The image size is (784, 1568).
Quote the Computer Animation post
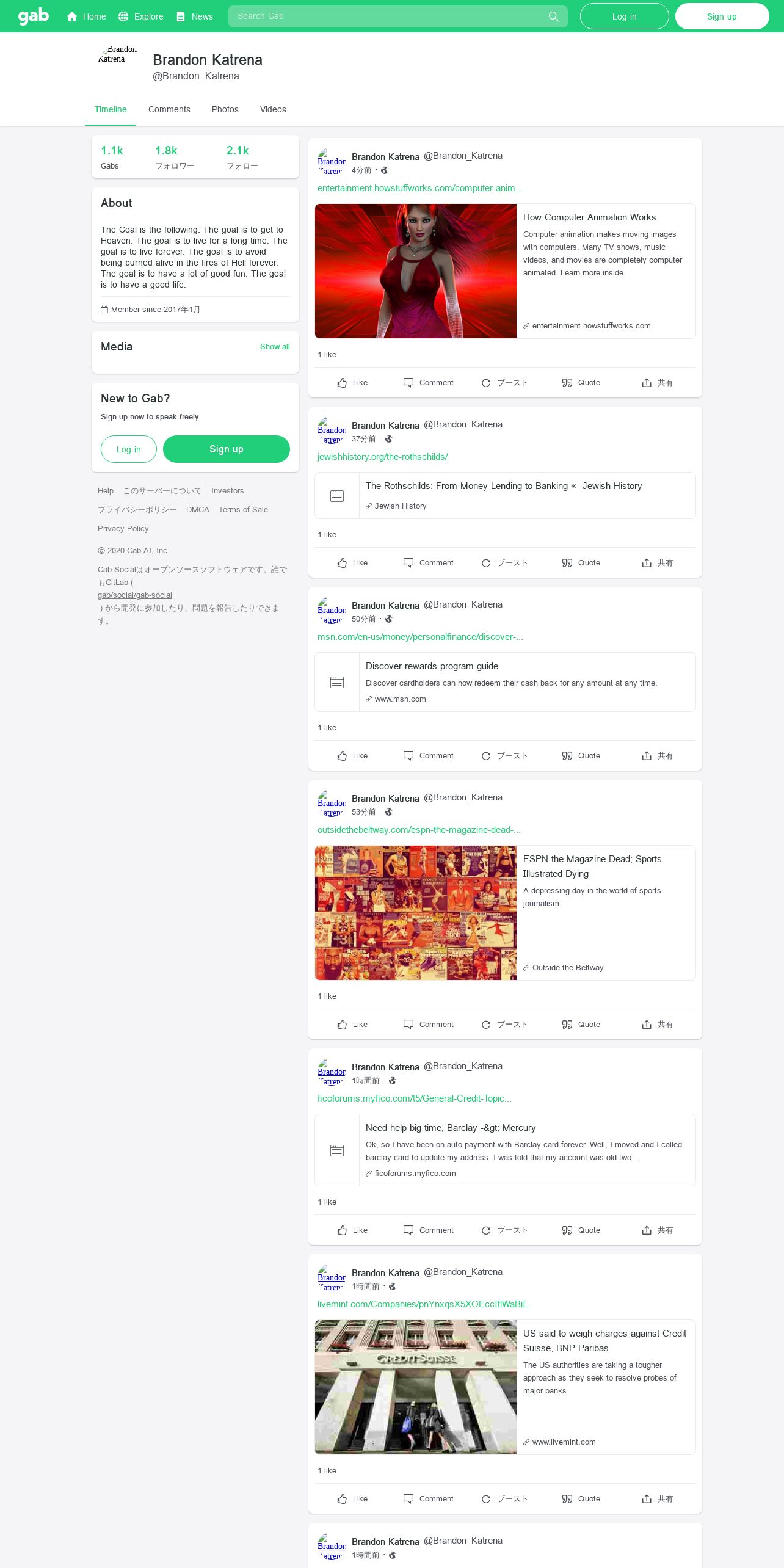581,382
